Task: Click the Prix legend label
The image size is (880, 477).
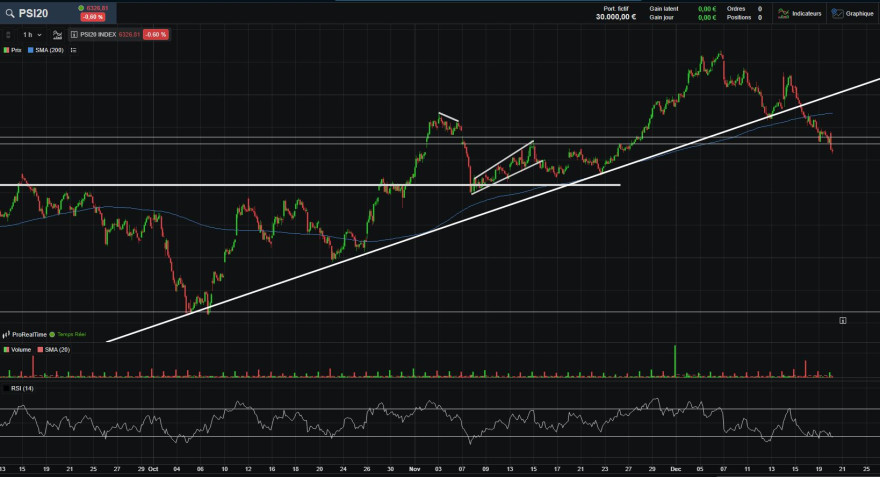Action: 16,50
